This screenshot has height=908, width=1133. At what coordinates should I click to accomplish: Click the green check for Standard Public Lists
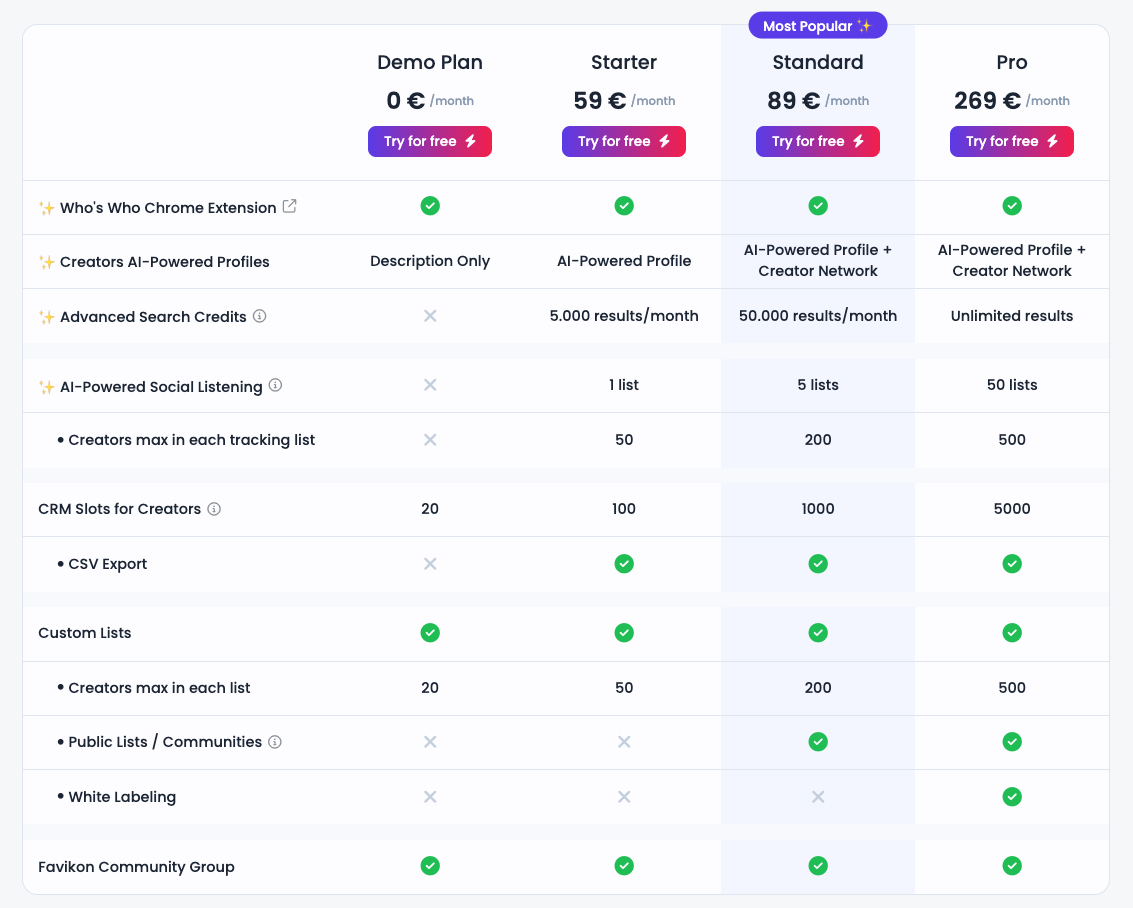[817, 742]
